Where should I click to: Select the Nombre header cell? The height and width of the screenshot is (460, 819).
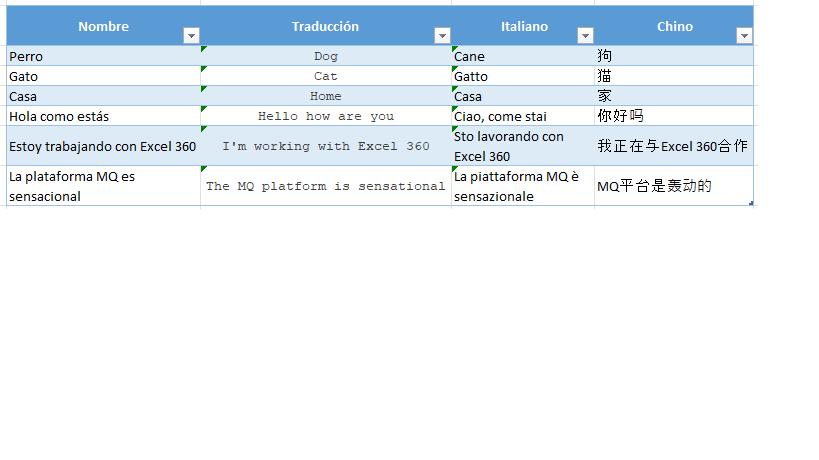(x=103, y=26)
